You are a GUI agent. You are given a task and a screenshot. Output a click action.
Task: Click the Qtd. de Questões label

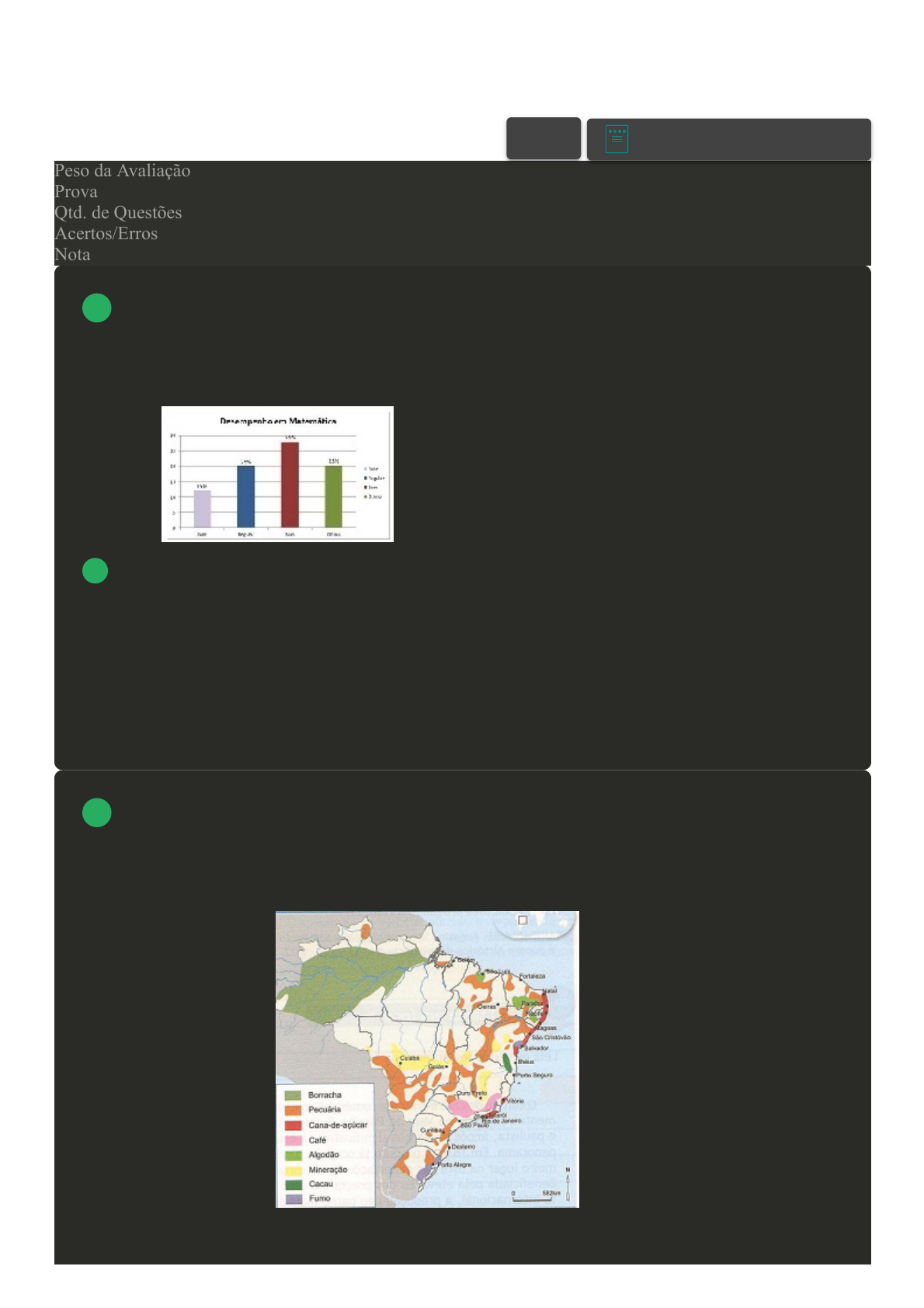coord(118,213)
